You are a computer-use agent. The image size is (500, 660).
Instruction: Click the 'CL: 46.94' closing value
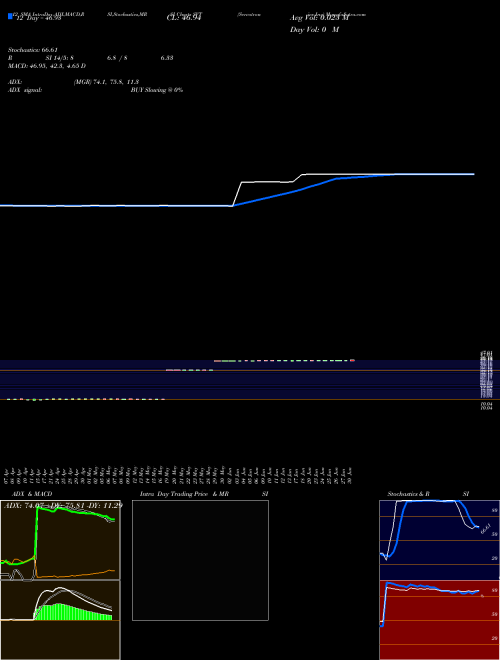(x=184, y=18)
